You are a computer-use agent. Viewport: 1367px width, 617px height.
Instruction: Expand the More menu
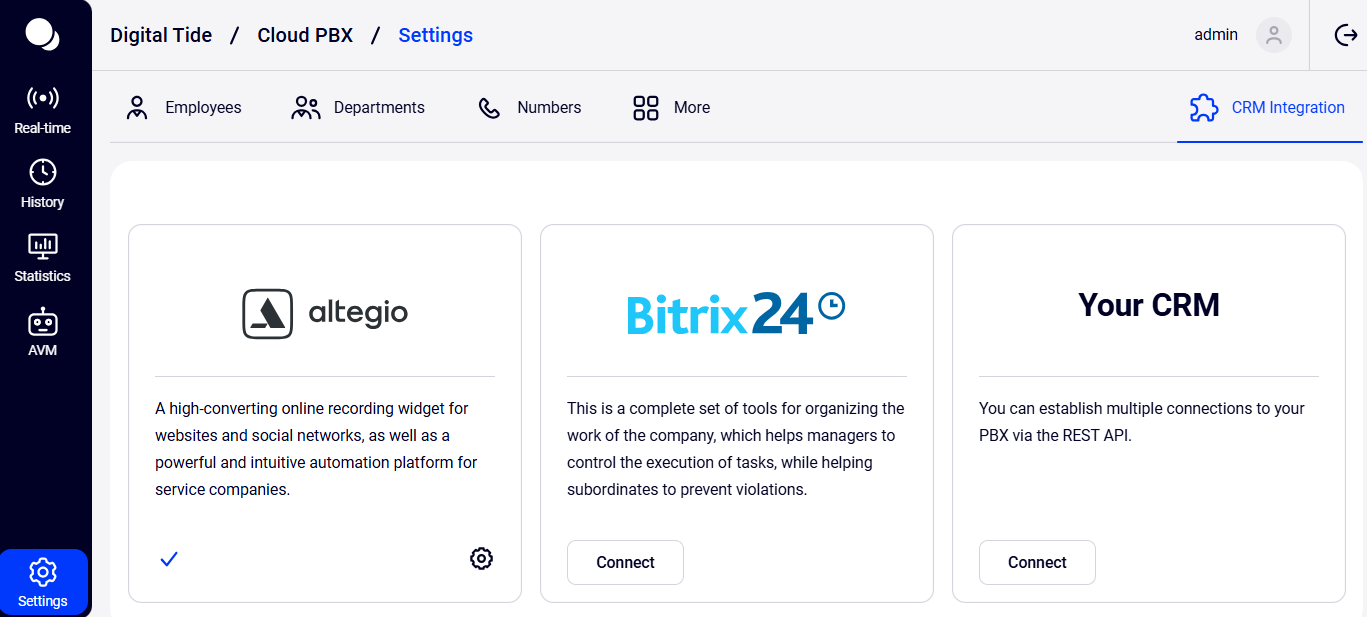(671, 108)
